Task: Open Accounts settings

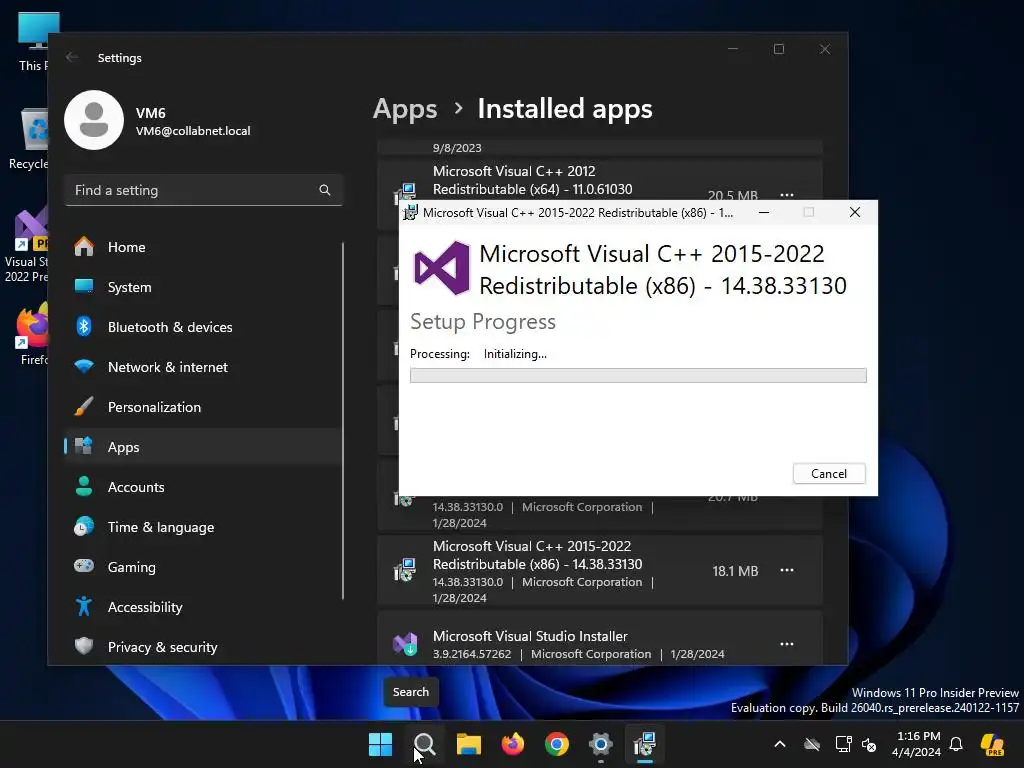Action: (x=202, y=487)
